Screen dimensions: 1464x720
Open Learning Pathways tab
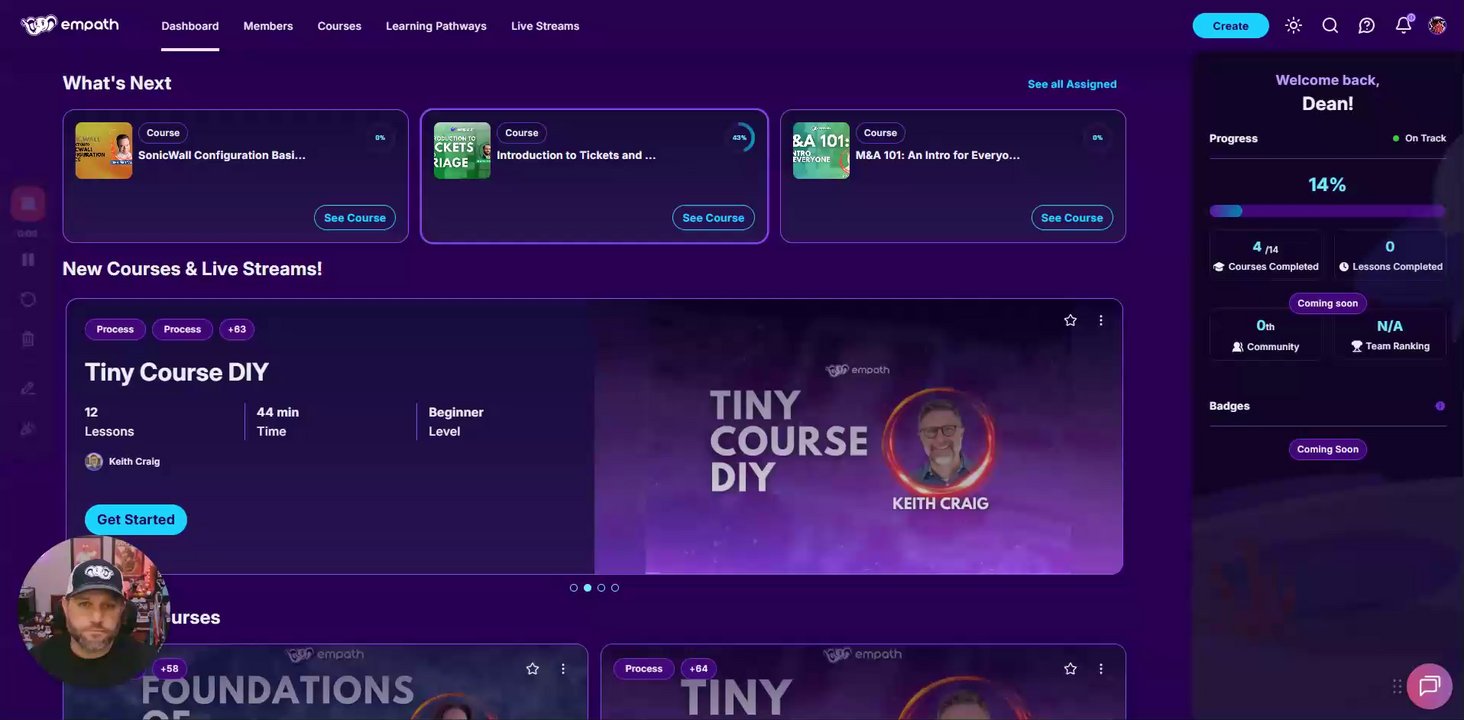tap(436, 26)
